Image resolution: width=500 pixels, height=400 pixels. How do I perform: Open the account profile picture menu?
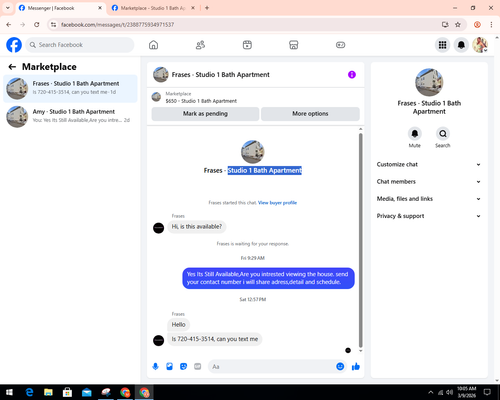480,45
